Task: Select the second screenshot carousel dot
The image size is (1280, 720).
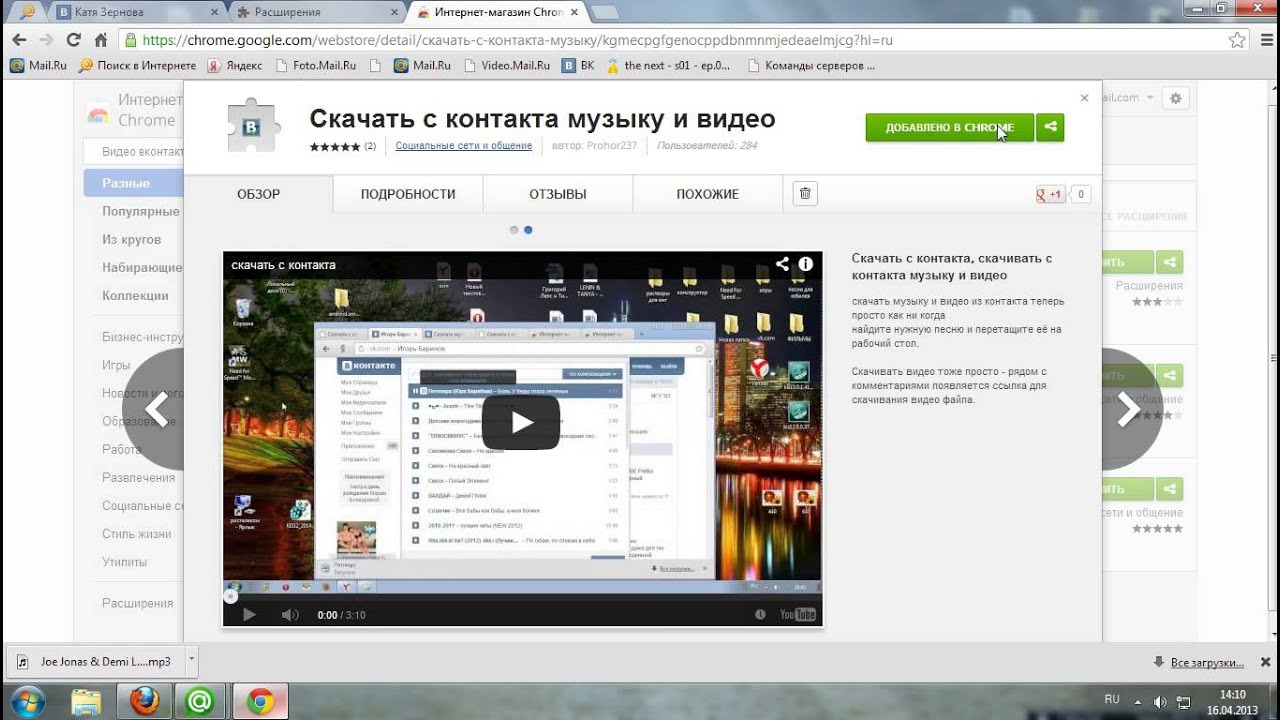Action: click(528, 230)
